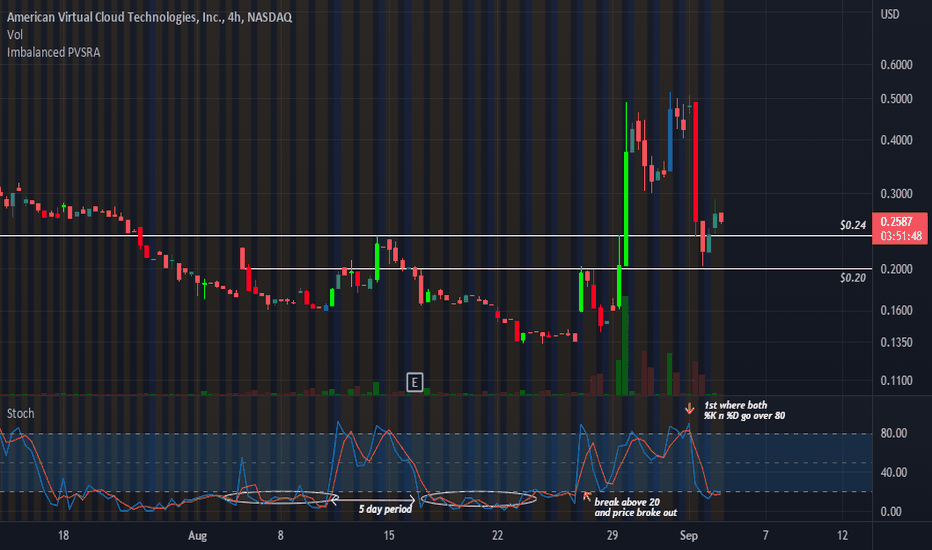Image resolution: width=932 pixels, height=550 pixels.
Task: Select the 'Imbalanced PVSRA' indicator label
Action: point(53,52)
